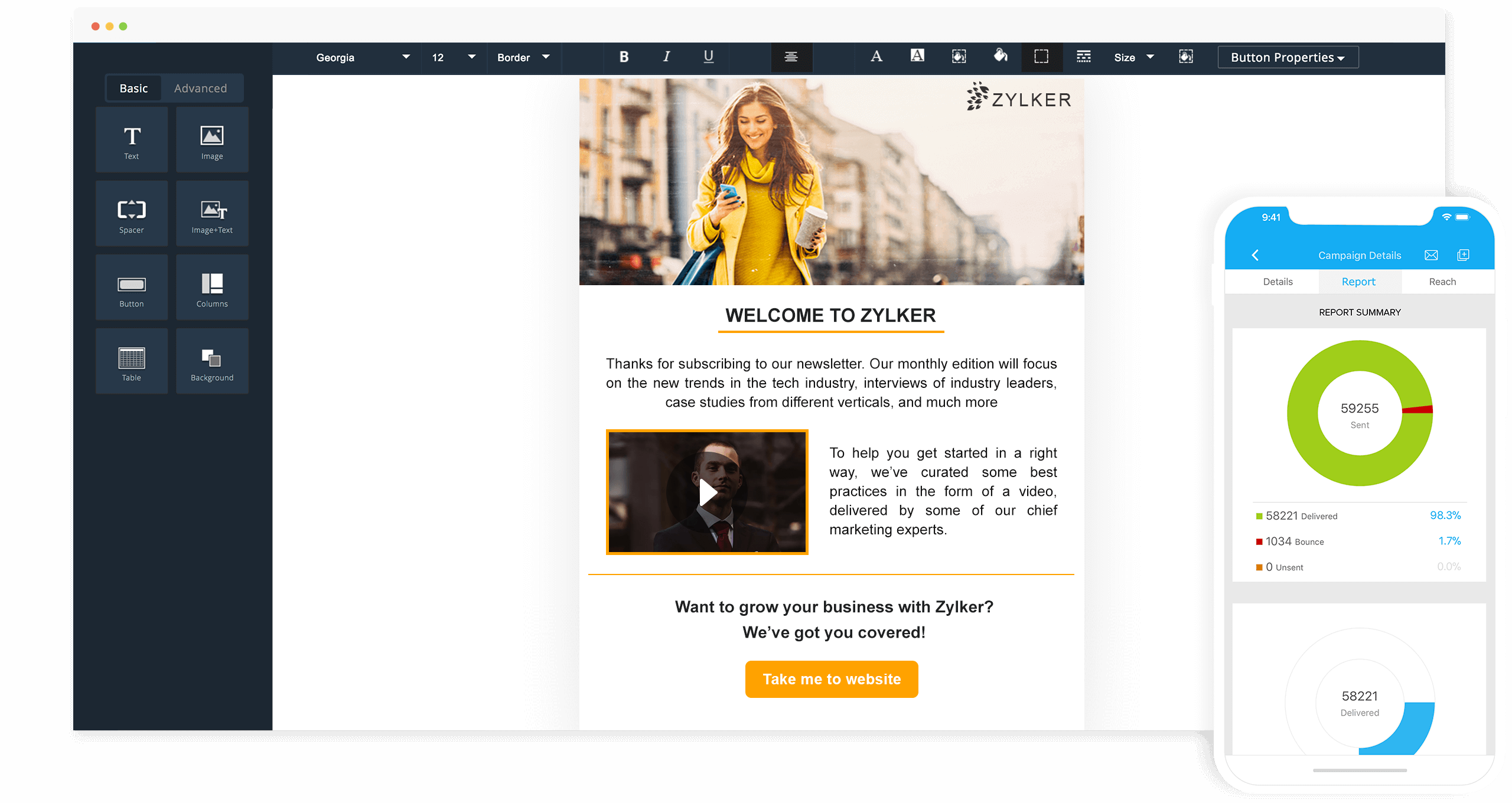Toggle Bold formatting on text

(x=623, y=56)
